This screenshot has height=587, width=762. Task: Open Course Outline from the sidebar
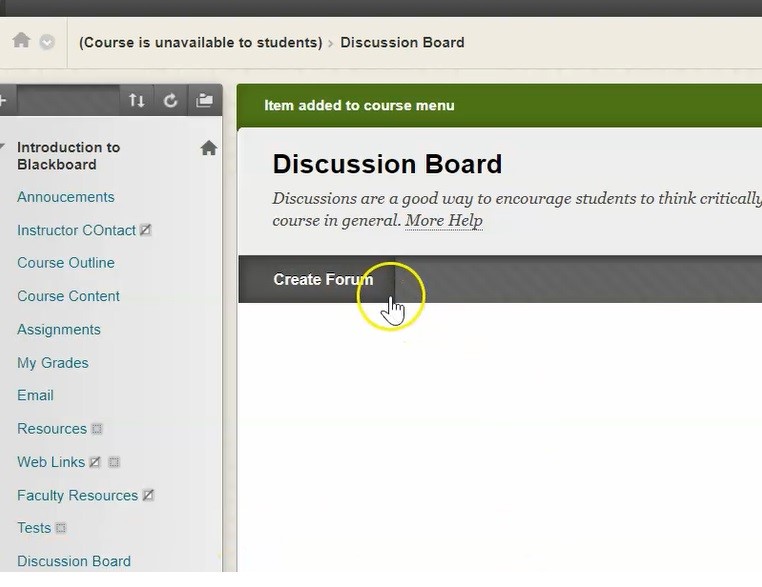click(66, 263)
